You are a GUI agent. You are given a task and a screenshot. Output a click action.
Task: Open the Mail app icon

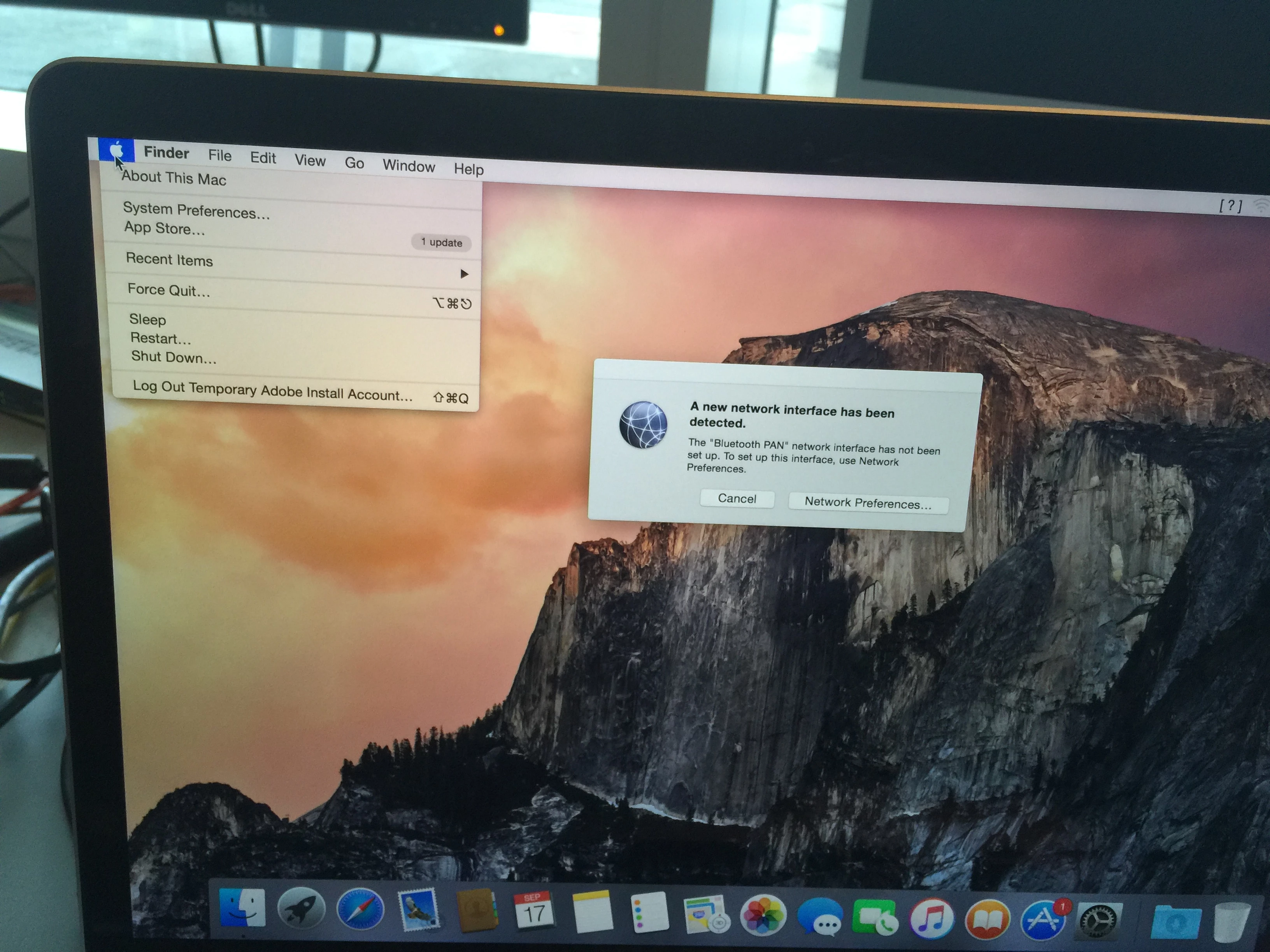click(x=418, y=910)
